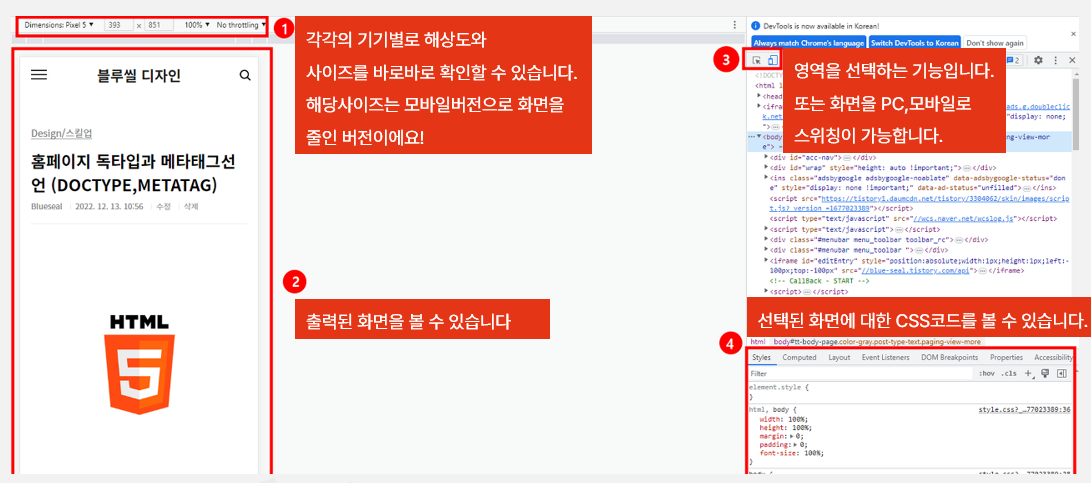Expand the div id="wrap" node
Viewport: 1091px width, 483px height.
[x=766, y=167]
